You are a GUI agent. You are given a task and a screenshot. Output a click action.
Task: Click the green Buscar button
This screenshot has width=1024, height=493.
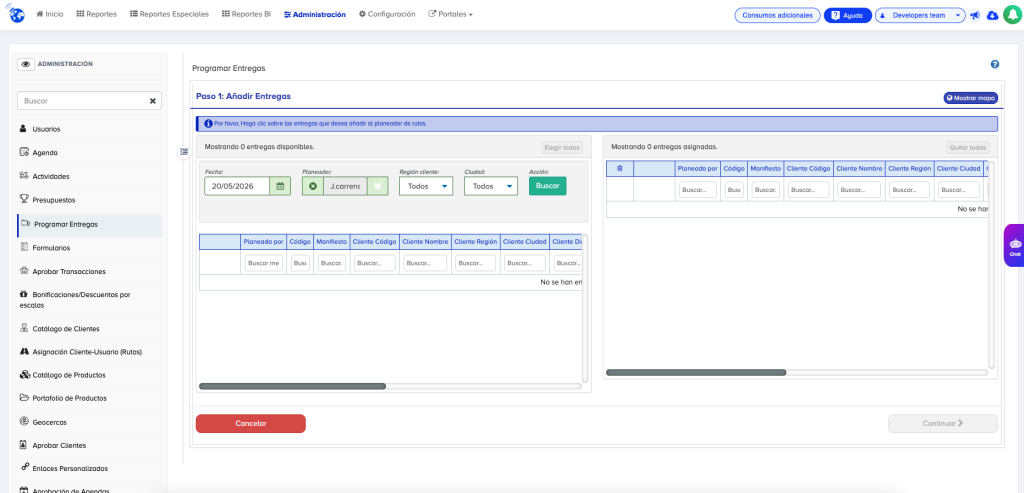[x=548, y=186]
